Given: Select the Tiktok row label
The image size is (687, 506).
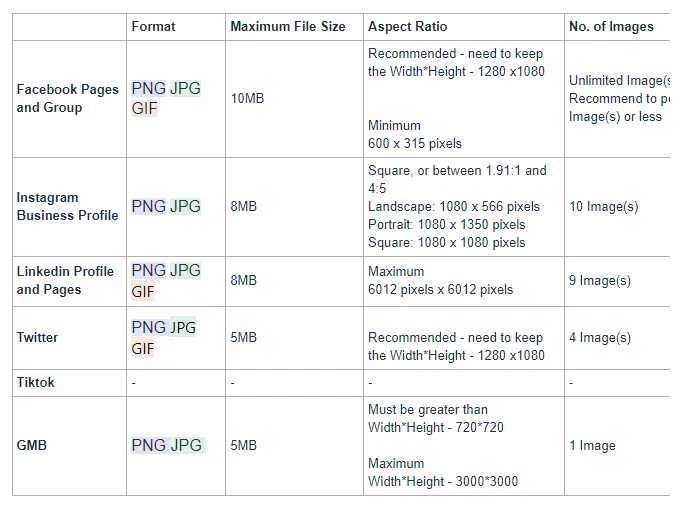Looking at the screenshot, I should [36, 383].
